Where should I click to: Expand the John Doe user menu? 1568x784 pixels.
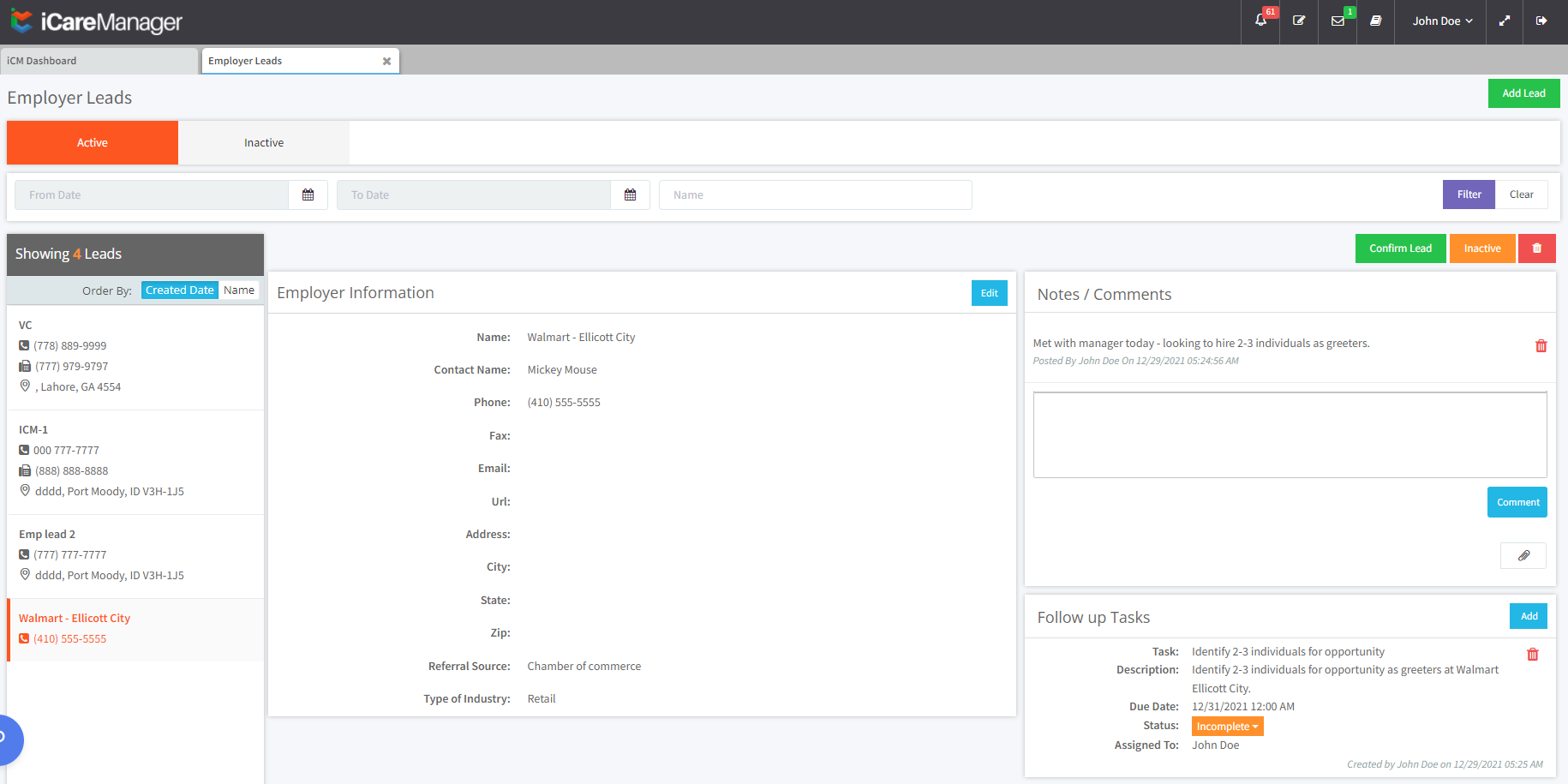click(x=1443, y=21)
